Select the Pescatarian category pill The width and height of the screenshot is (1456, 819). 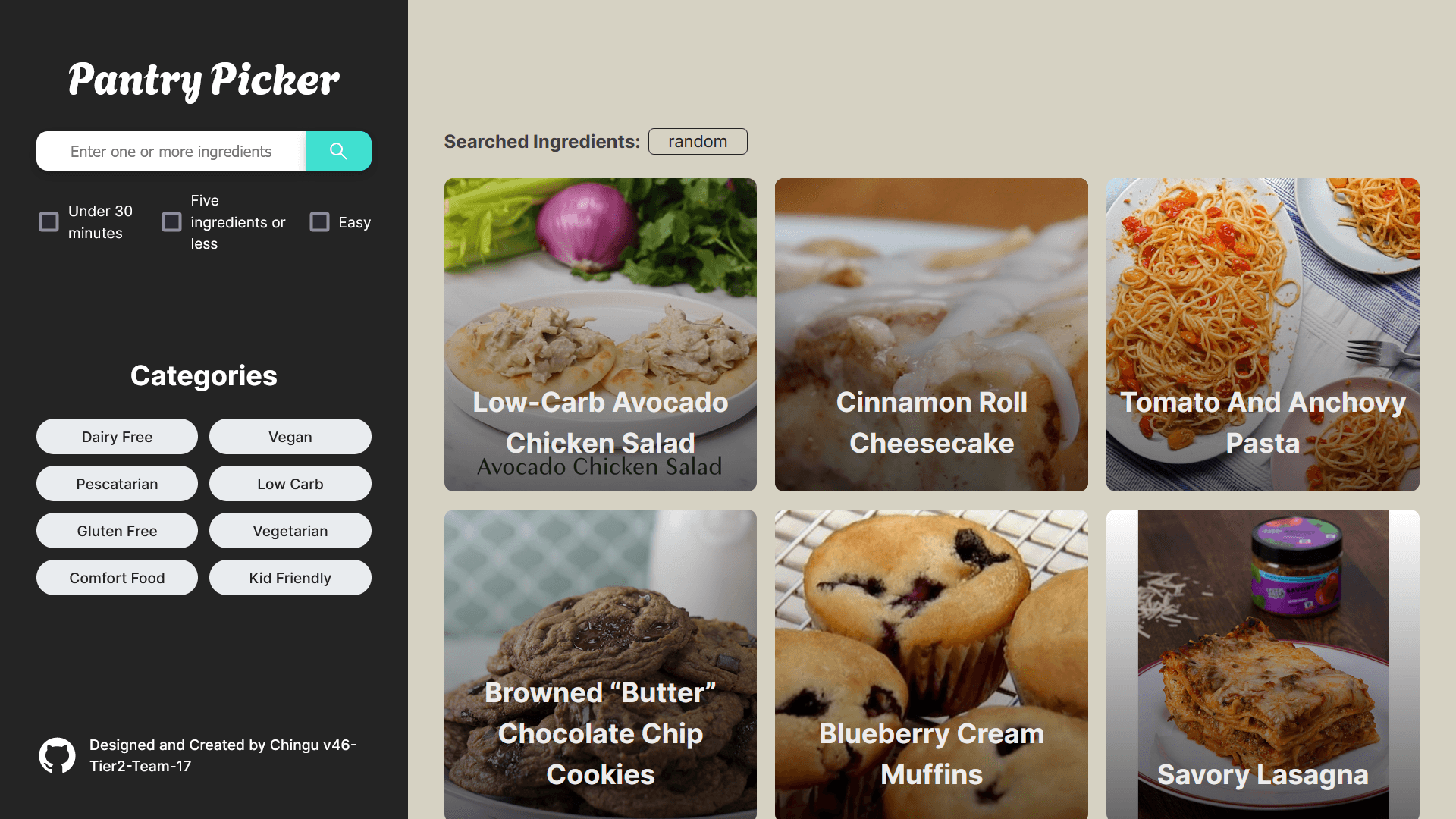tap(117, 483)
